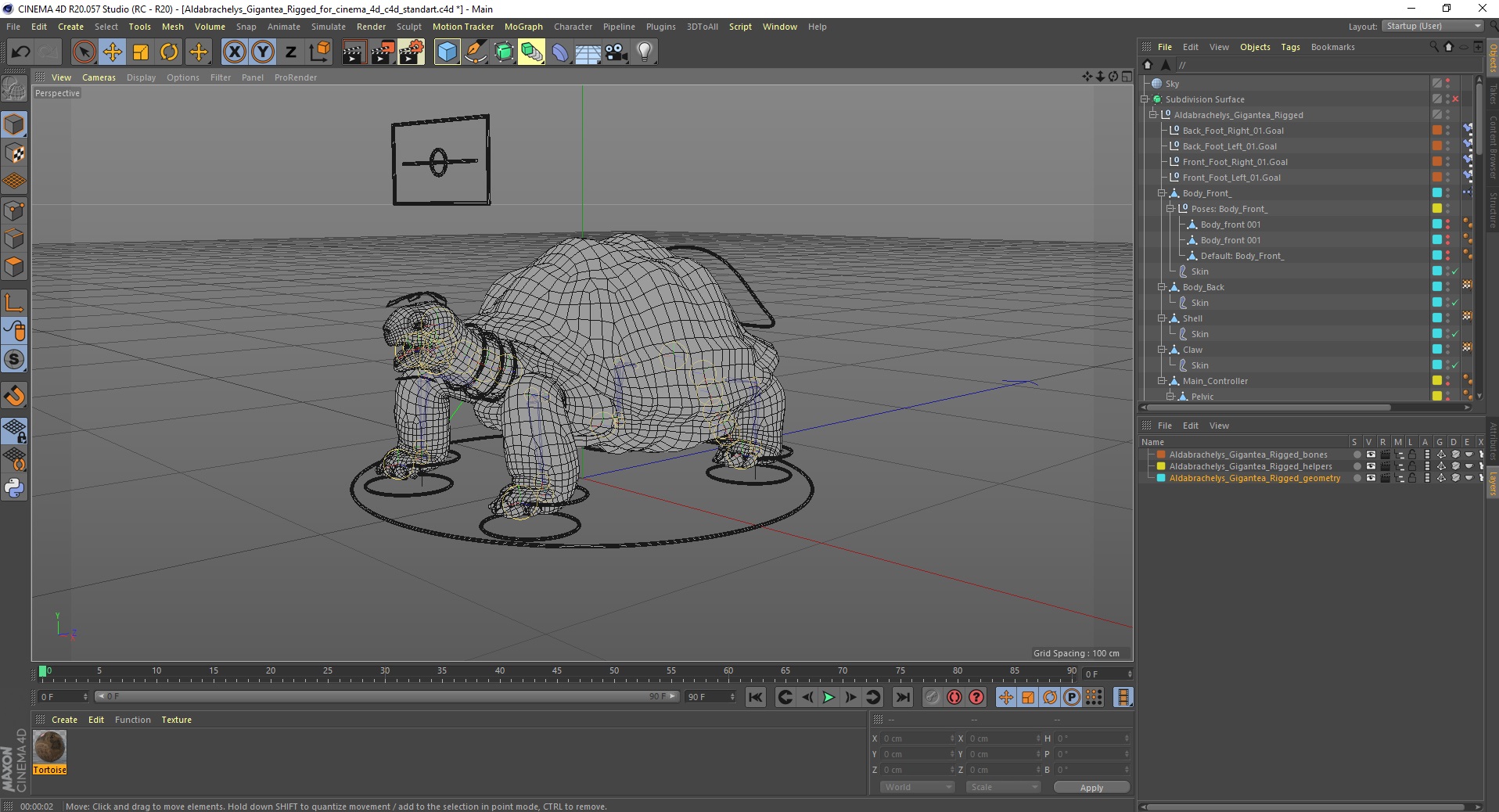This screenshot has height=812, width=1499.
Task: Open the Simulate menu
Action: click(x=328, y=27)
